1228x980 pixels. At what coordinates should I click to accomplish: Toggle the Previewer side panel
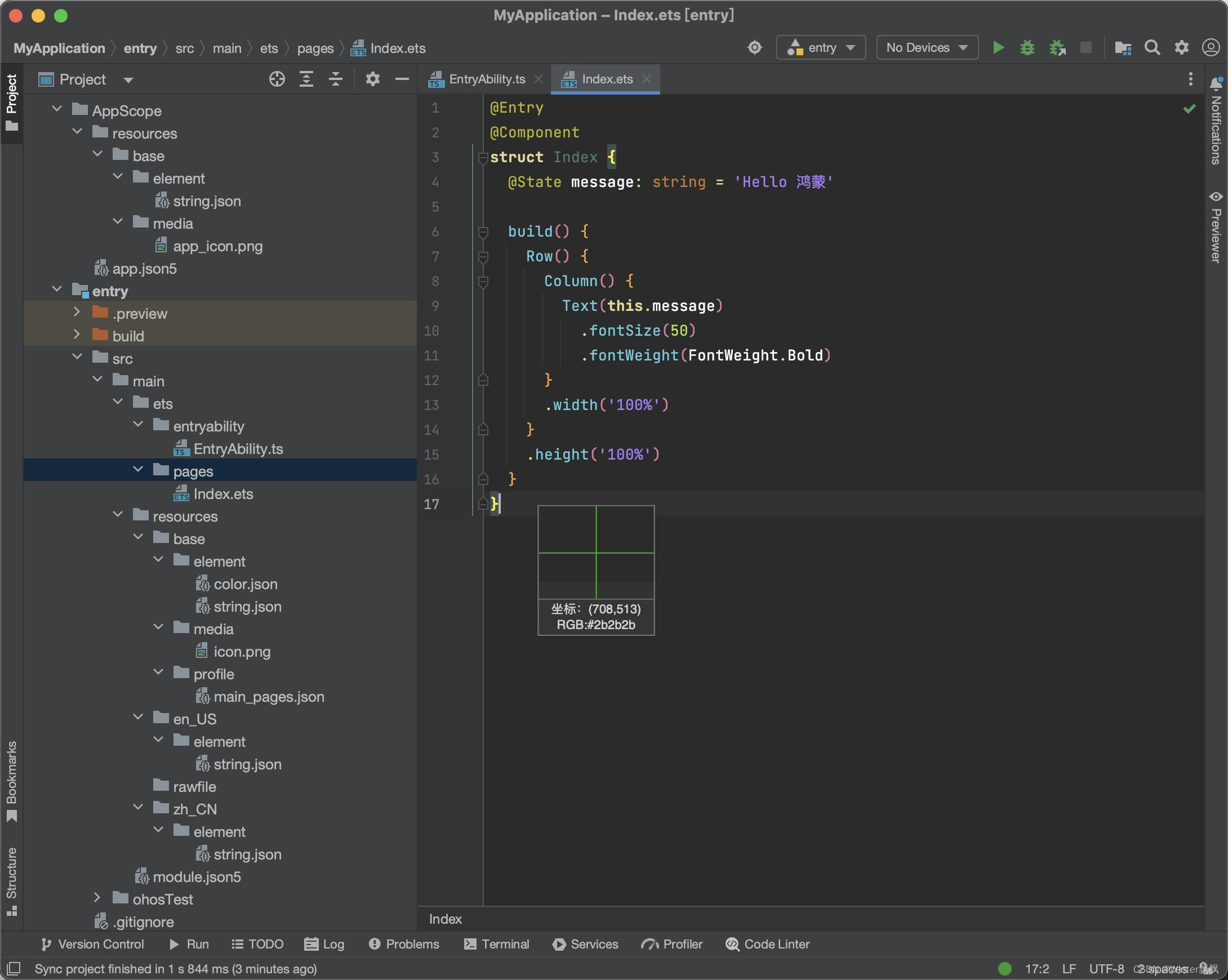[1216, 226]
